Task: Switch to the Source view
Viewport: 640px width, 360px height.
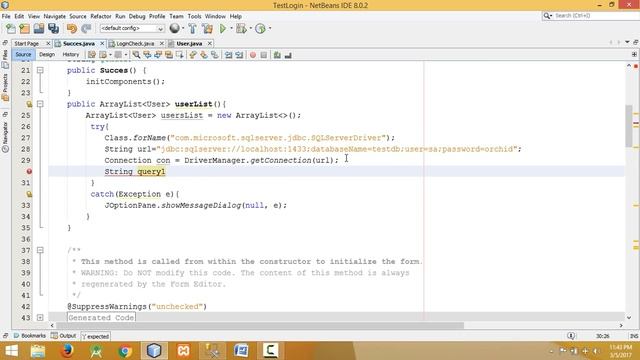Action: pyautogui.click(x=23, y=55)
